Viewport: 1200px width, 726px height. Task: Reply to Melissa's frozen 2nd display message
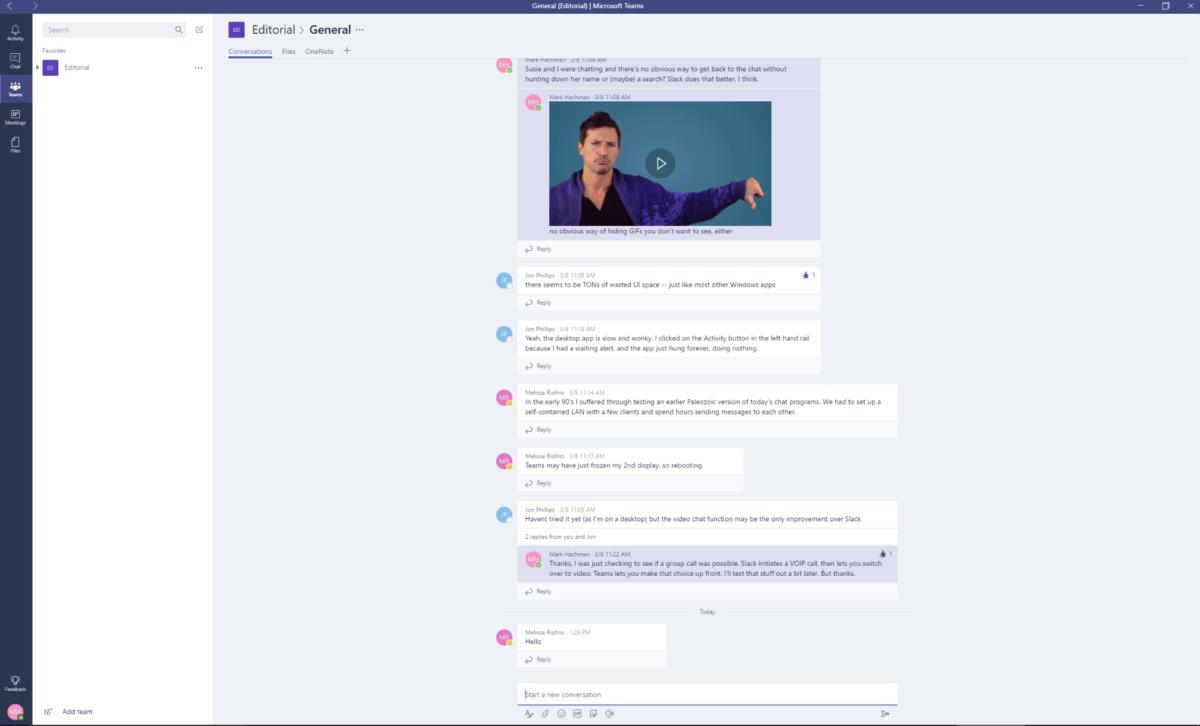(x=538, y=483)
